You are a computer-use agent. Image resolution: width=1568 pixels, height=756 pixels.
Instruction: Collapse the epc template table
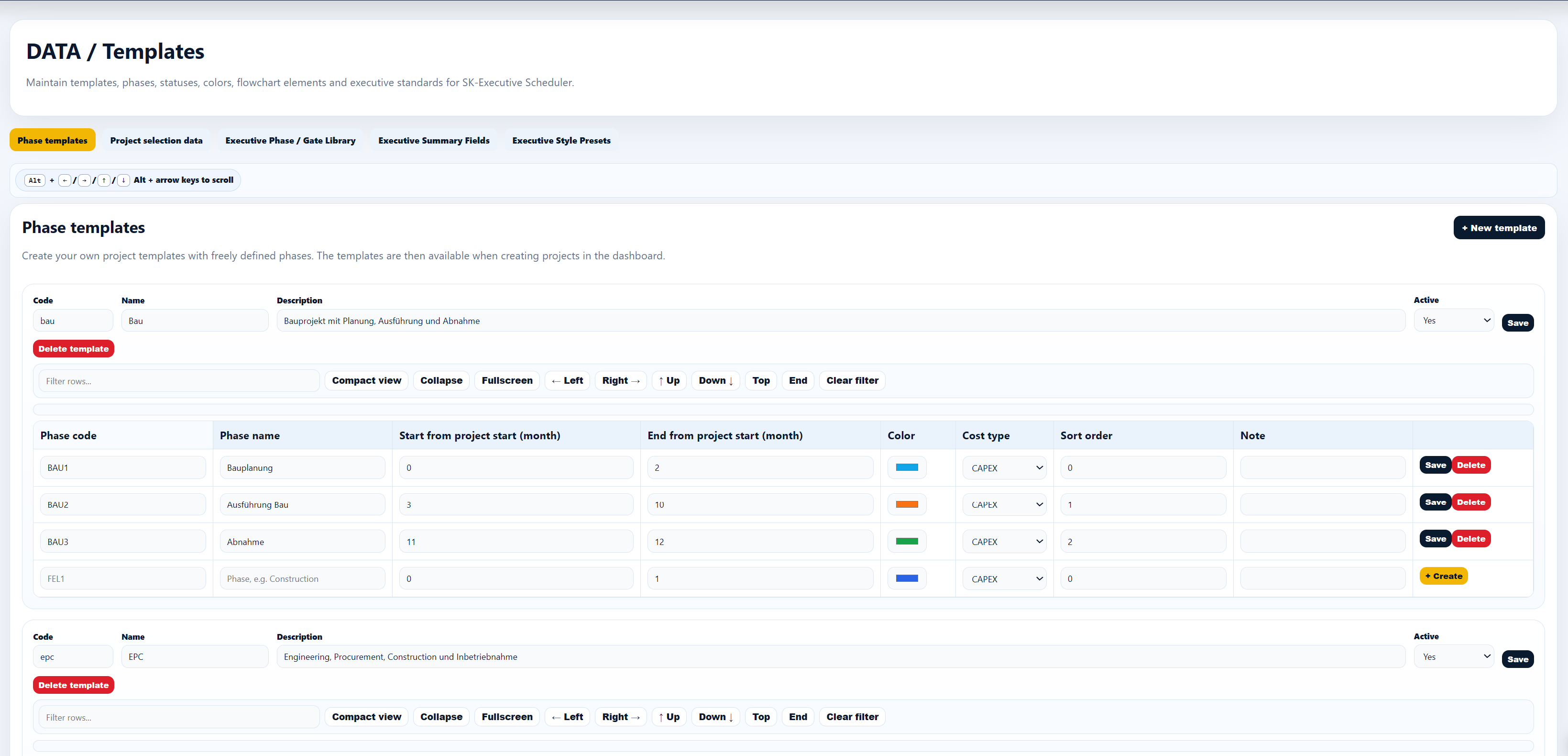point(441,716)
